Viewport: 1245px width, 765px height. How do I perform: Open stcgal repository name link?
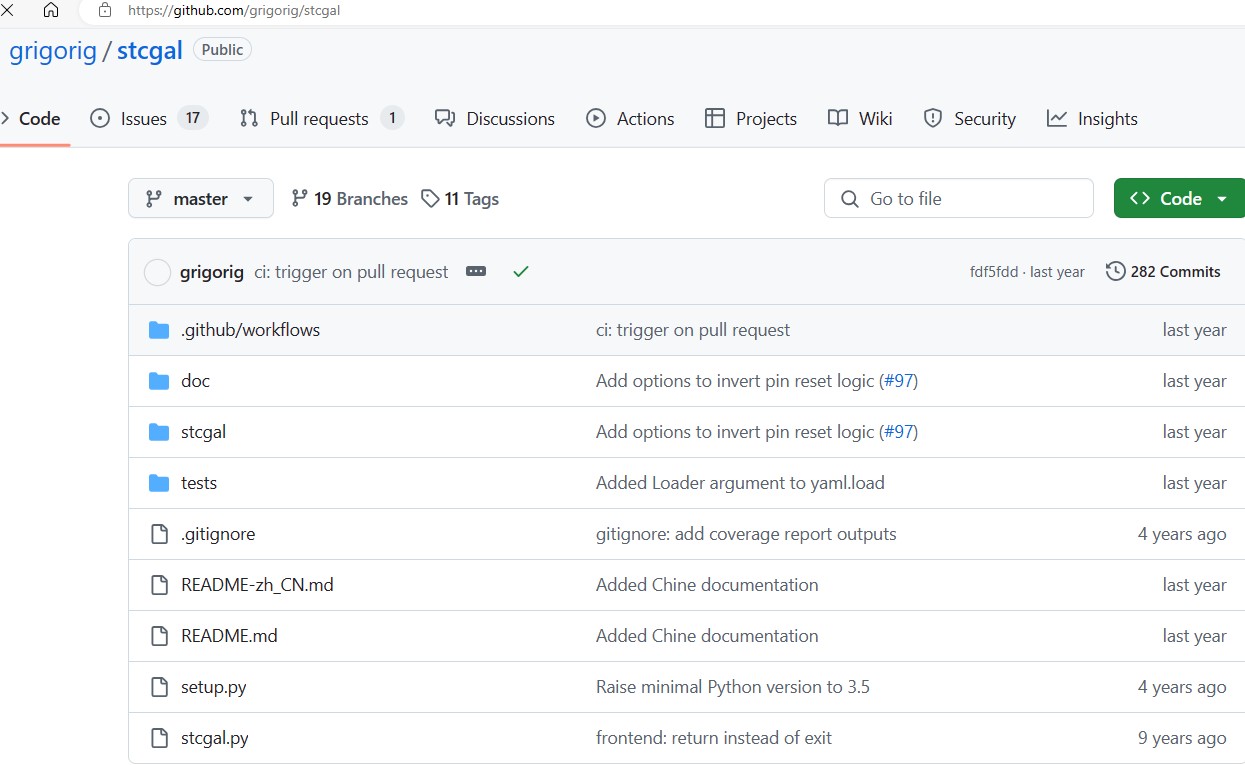tap(150, 51)
